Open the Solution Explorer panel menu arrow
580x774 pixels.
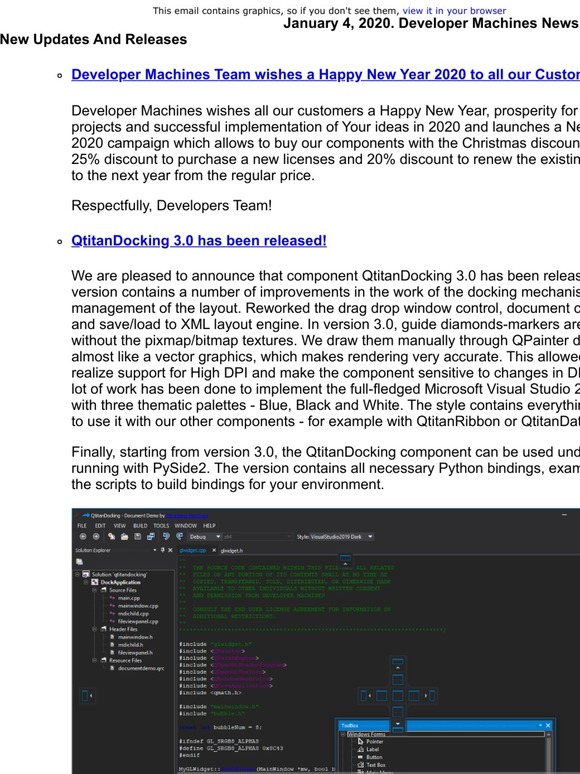(155, 550)
